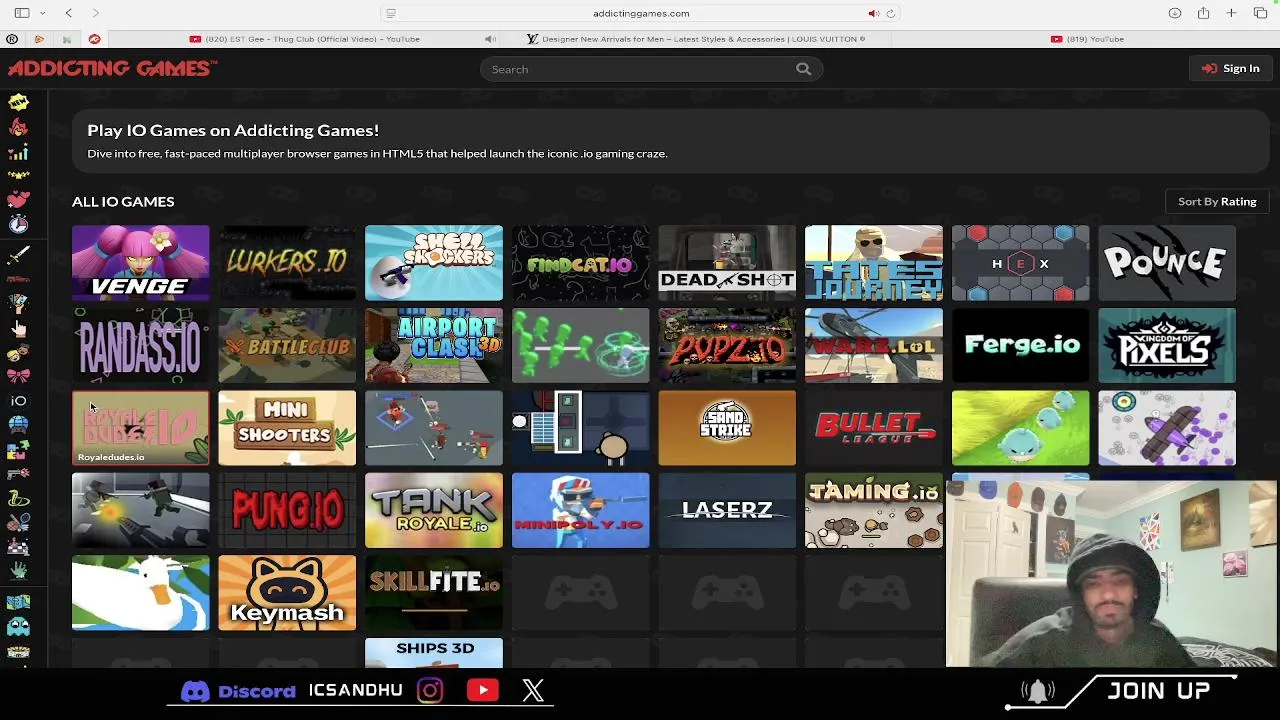Open the Laserz game thumbnail
1280x720 pixels.
pos(727,511)
